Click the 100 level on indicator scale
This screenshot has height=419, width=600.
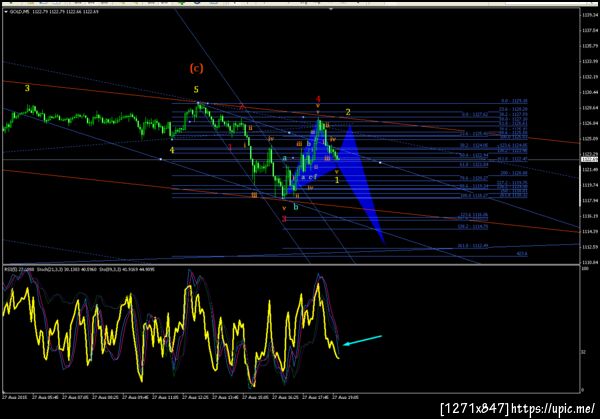tap(584, 269)
